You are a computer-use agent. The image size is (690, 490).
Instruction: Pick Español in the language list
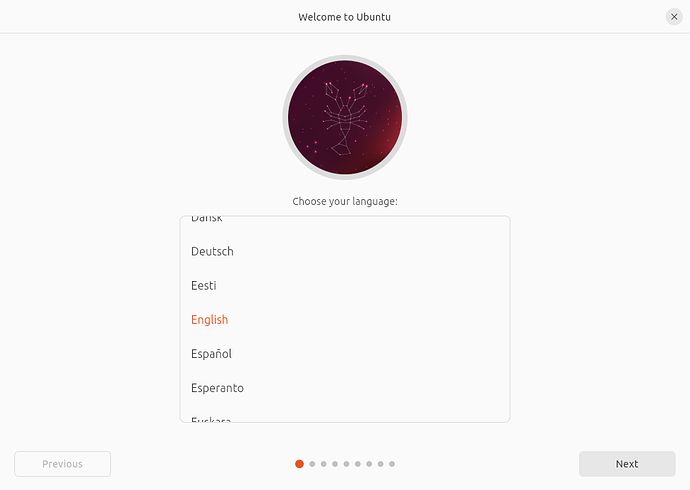pos(345,354)
